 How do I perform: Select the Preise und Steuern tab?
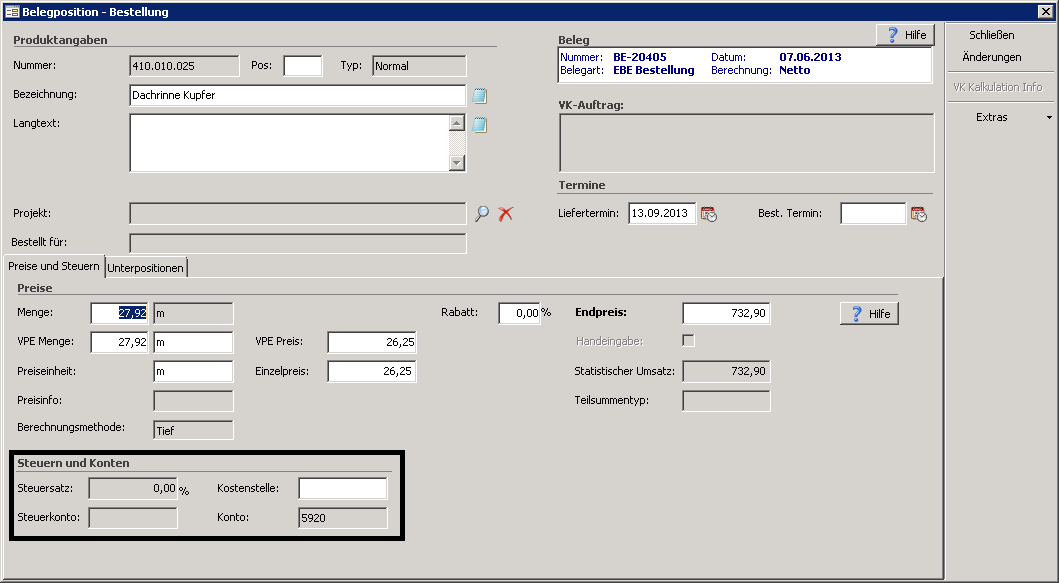point(54,266)
